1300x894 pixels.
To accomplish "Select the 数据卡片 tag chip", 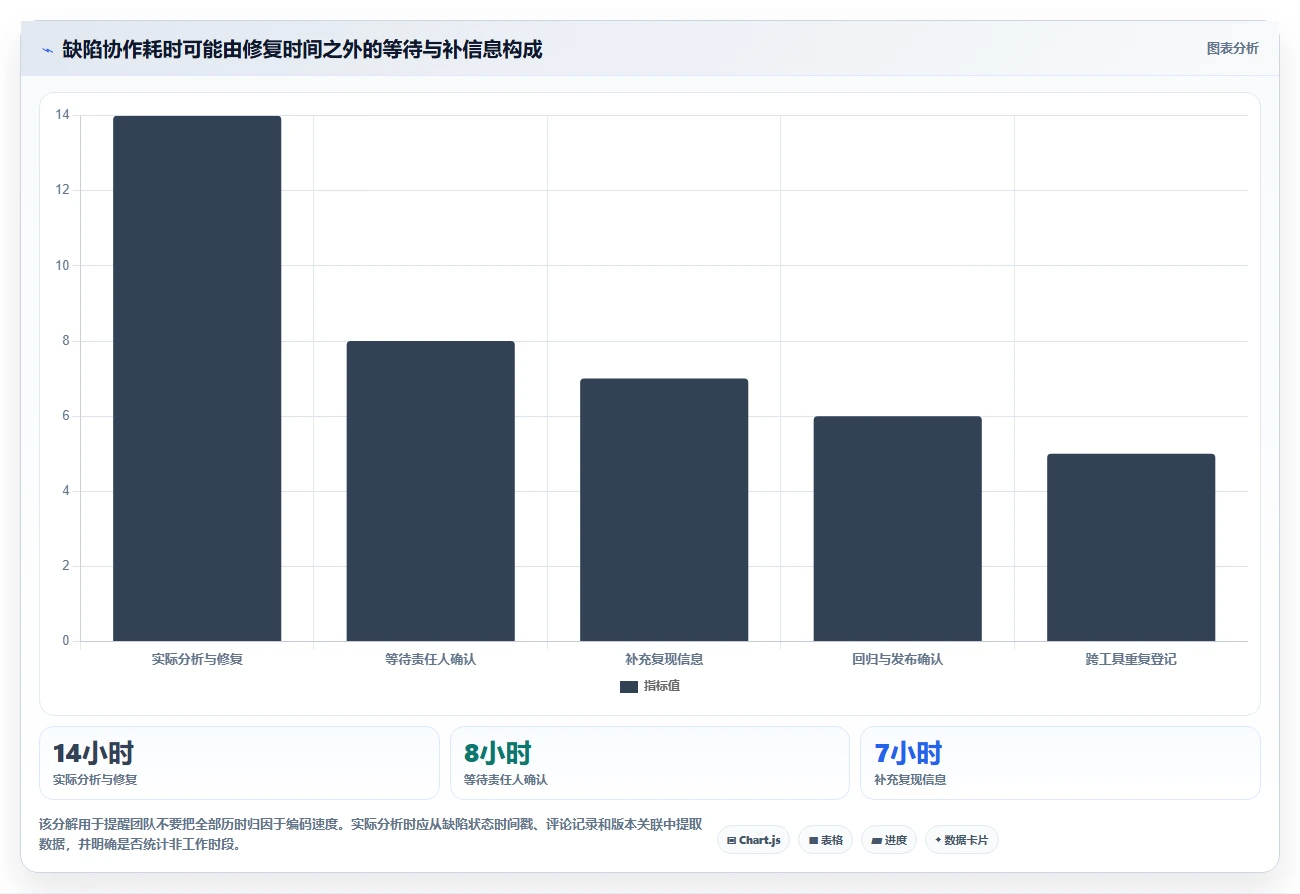I will tap(961, 840).
